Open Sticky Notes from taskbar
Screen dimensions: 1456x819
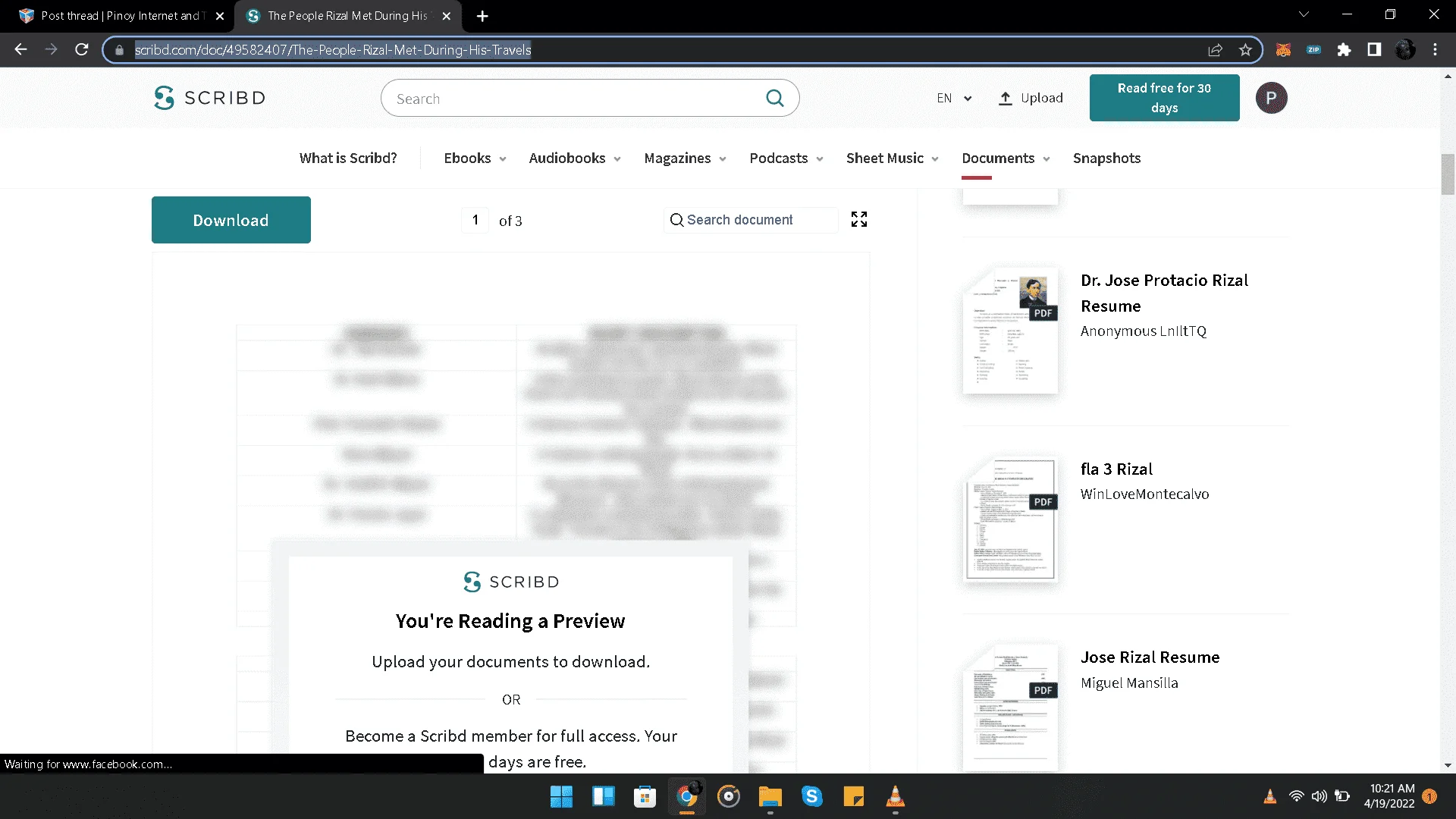[x=854, y=797]
